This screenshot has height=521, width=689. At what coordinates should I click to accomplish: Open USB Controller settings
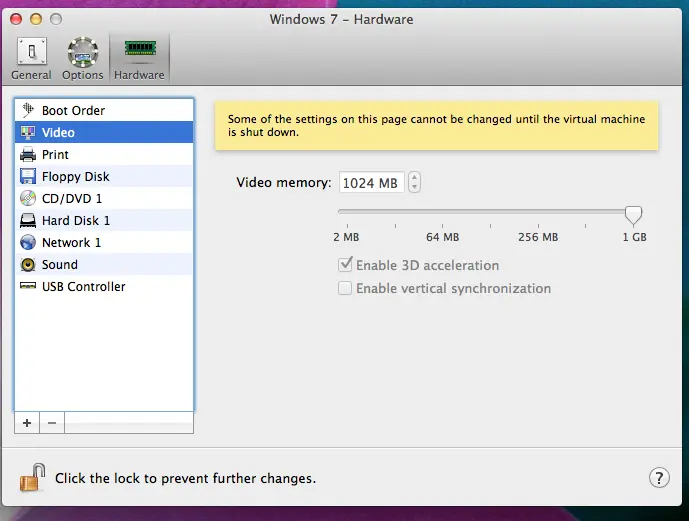[x=83, y=286]
